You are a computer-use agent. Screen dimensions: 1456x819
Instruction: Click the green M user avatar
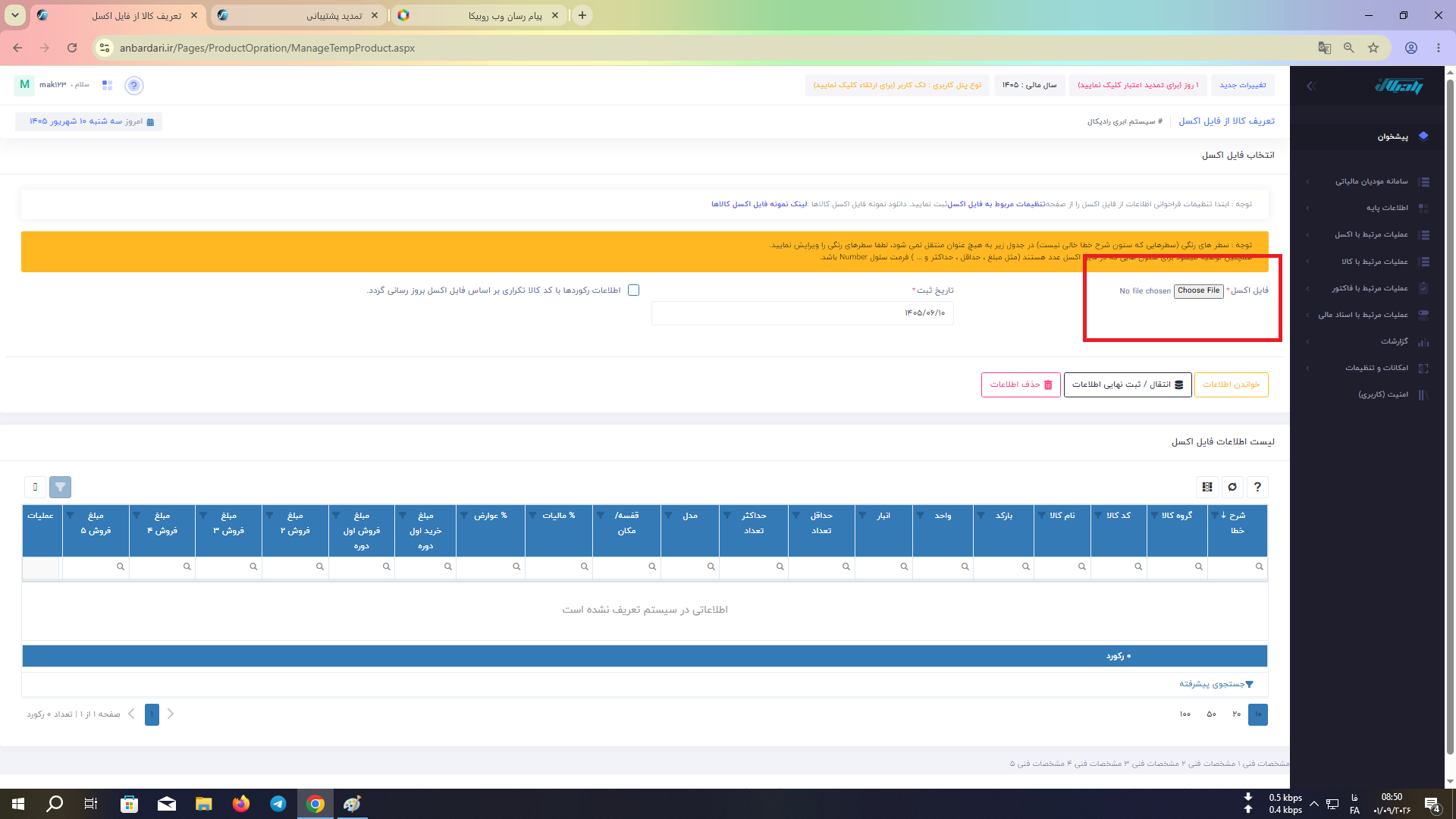pos(24,85)
